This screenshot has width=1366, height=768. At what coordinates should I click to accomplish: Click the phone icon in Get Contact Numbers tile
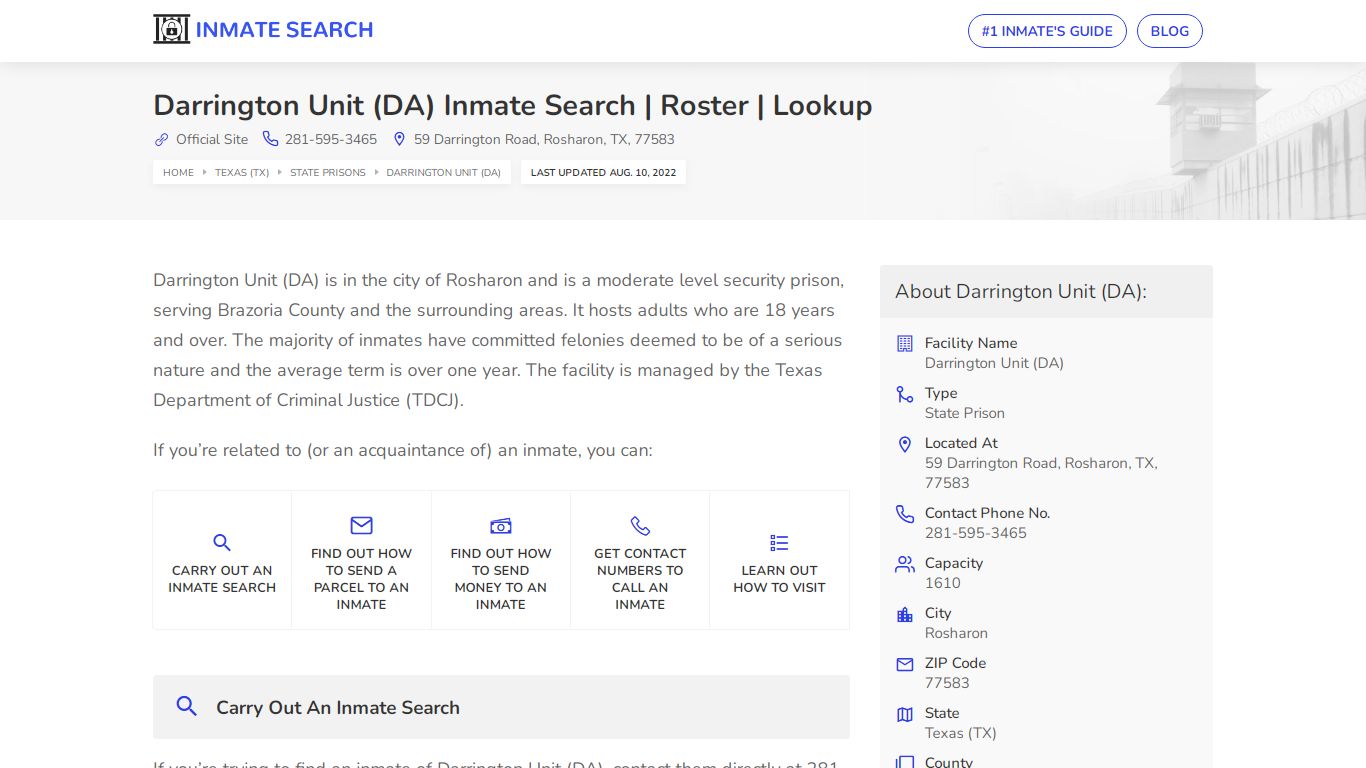640,526
